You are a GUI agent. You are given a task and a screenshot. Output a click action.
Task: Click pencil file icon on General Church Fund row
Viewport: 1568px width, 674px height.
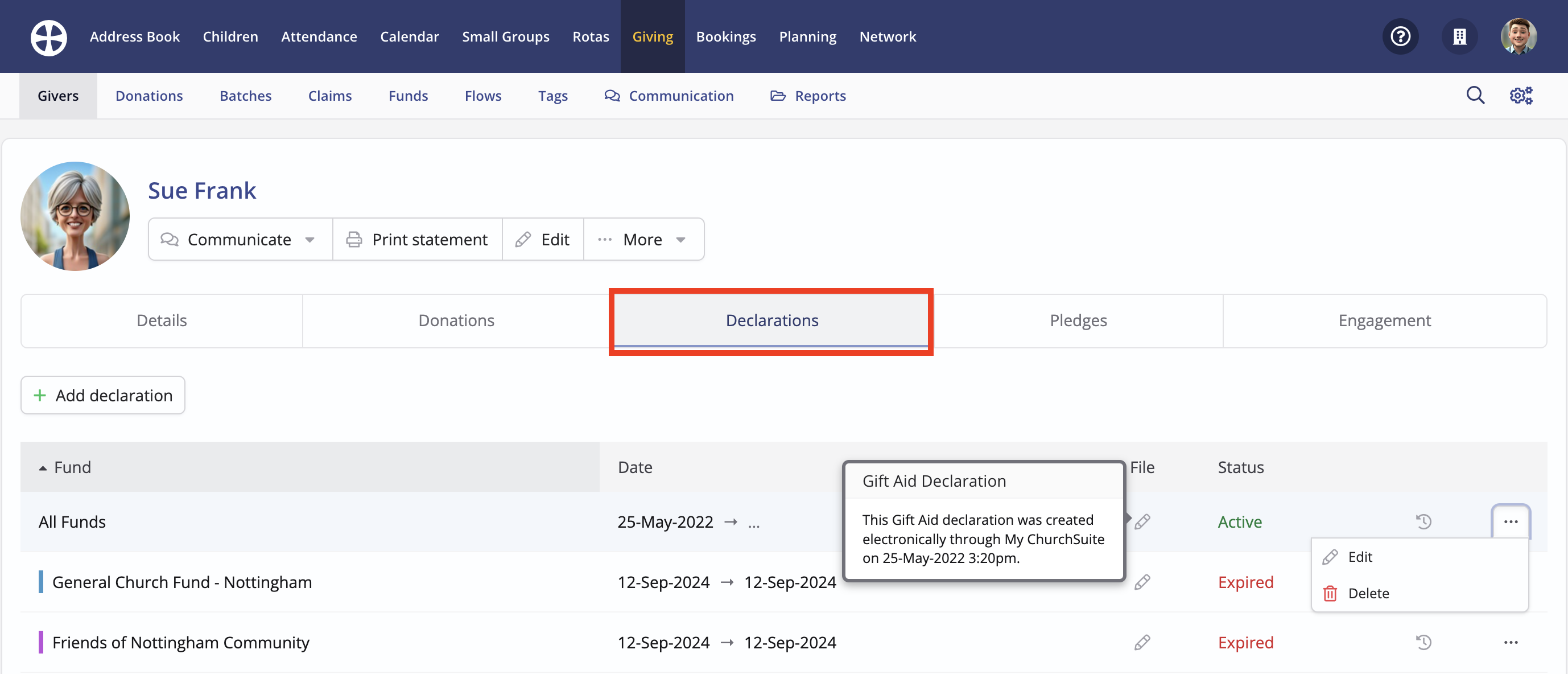tap(1142, 582)
